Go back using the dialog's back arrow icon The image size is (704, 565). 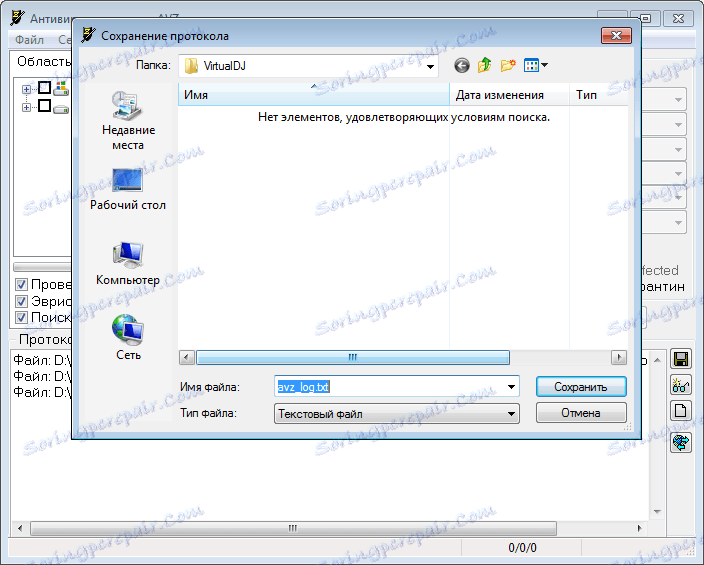coord(462,66)
